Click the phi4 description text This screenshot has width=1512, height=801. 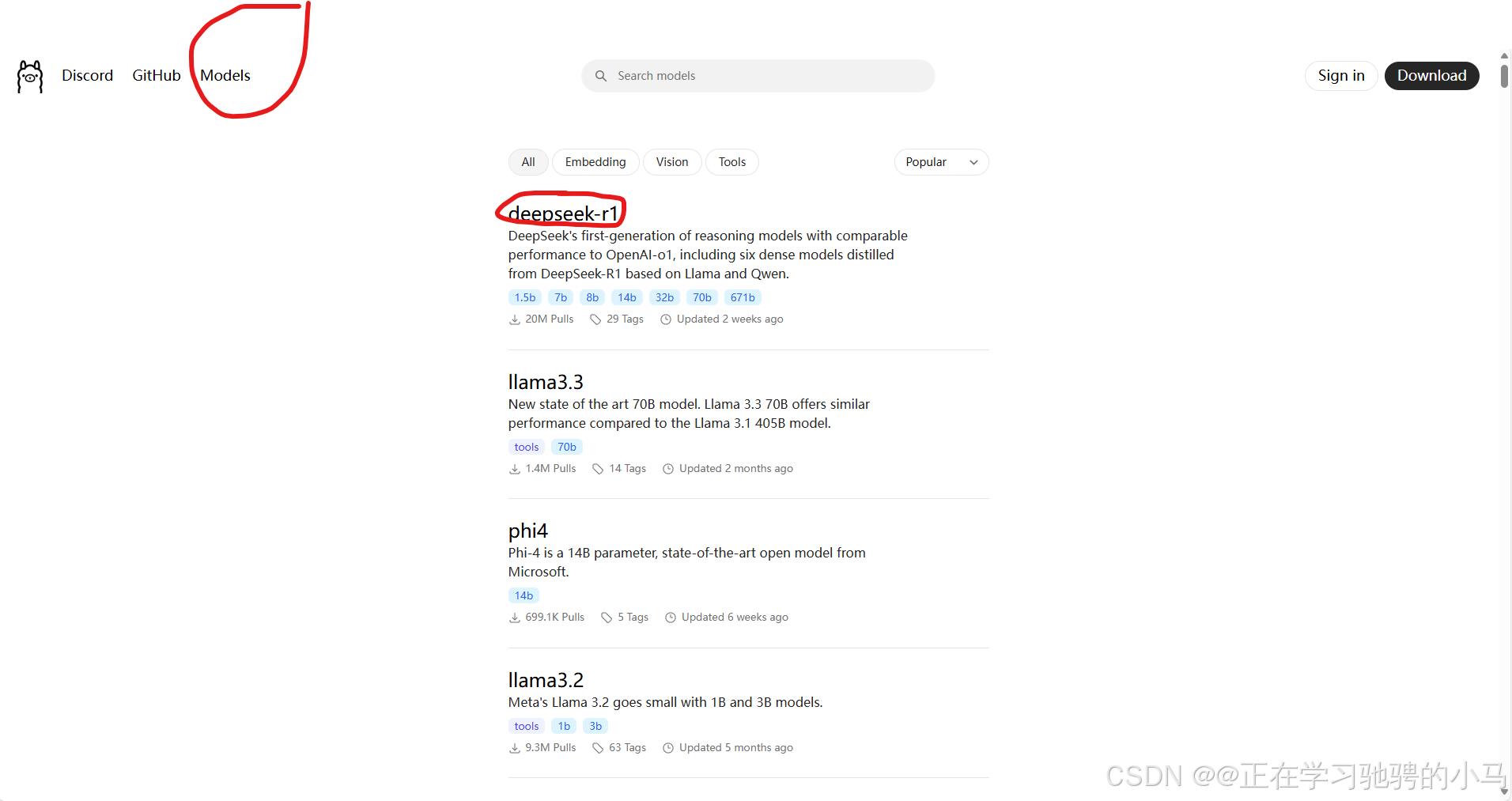click(x=687, y=562)
